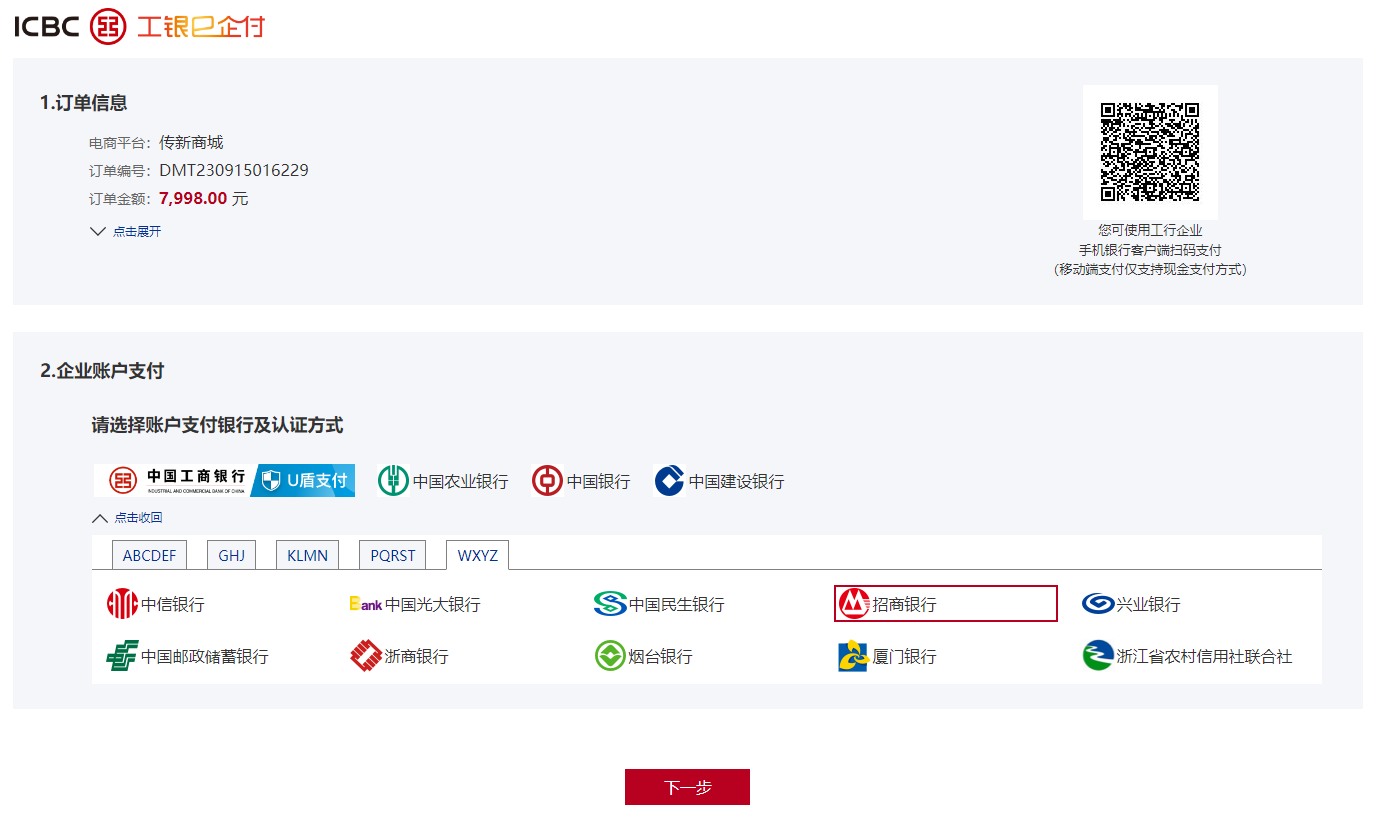This screenshot has height=814, width=1380.
Task: Expand order details with 点击展开
Action: [x=126, y=231]
